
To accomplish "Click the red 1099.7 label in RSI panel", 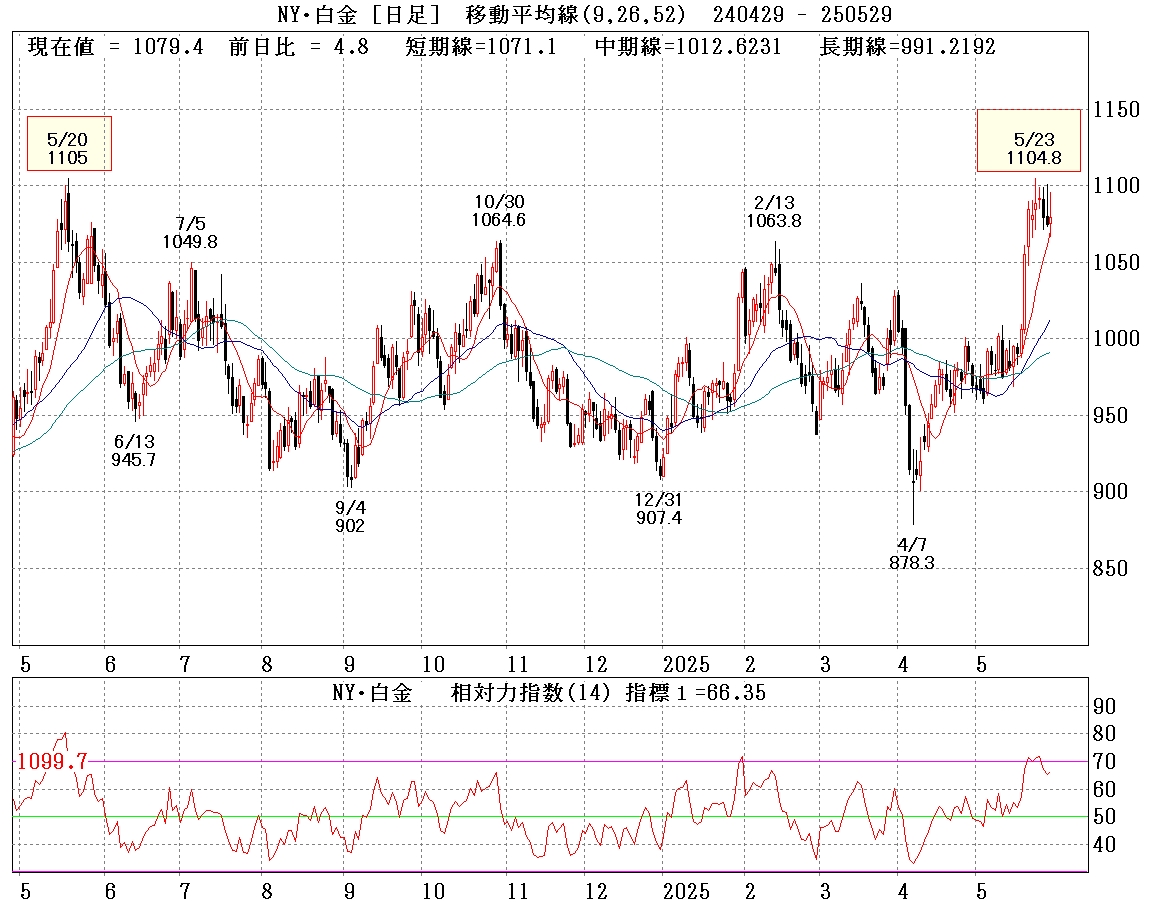I will click(52, 762).
